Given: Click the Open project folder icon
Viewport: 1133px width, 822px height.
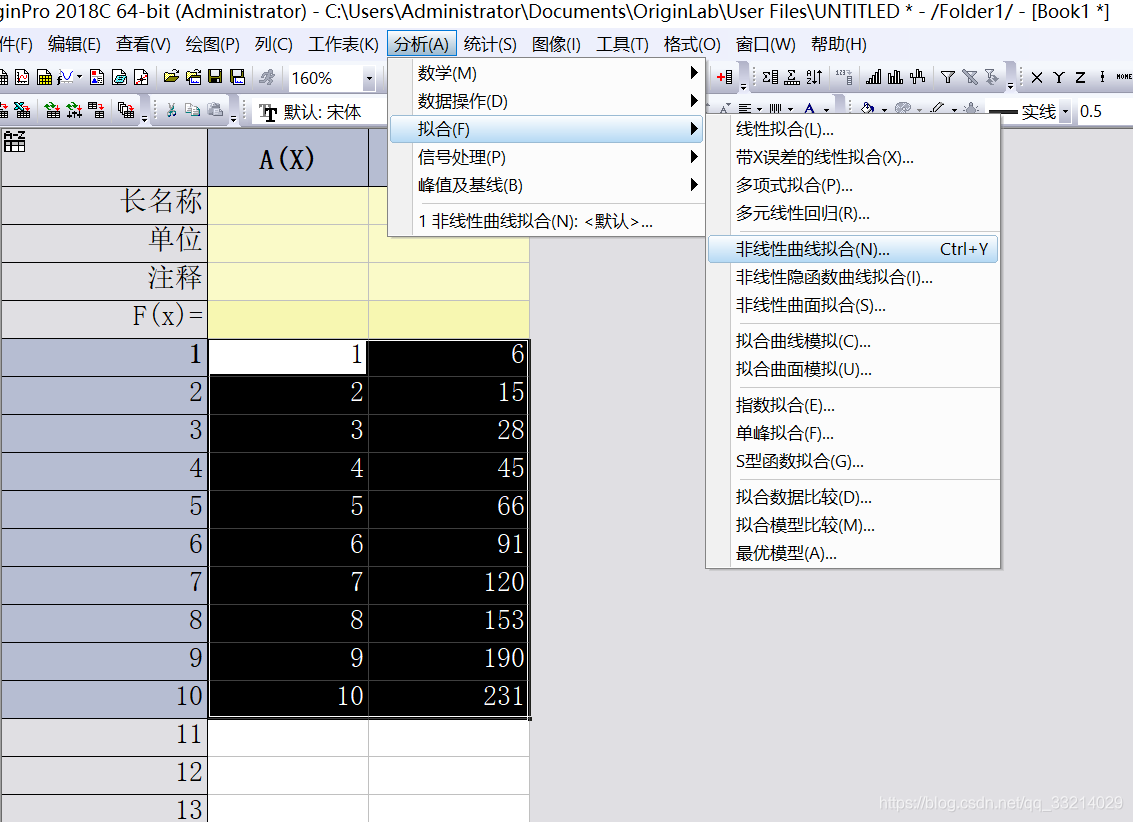Looking at the screenshot, I should (x=171, y=77).
